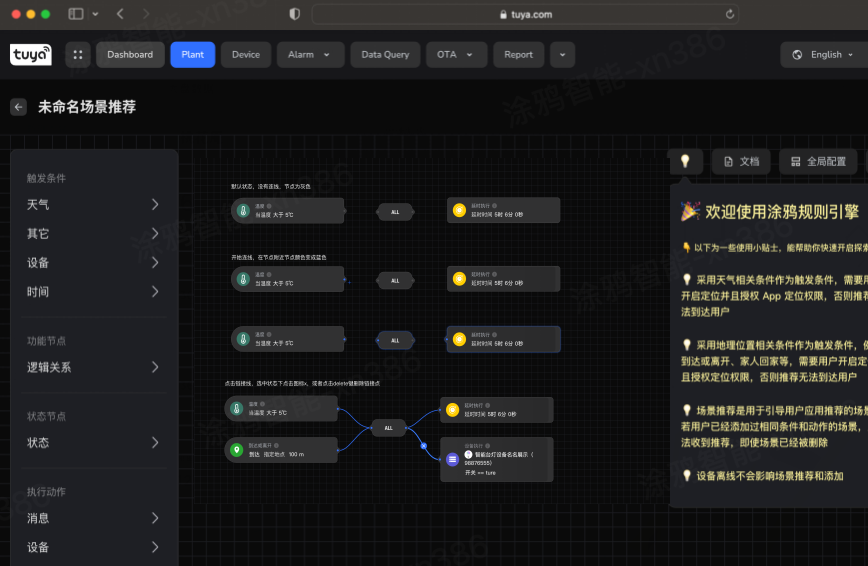Click the scene title 未命名场景推荐
Viewport: 868px width, 566px height.
tap(87, 107)
